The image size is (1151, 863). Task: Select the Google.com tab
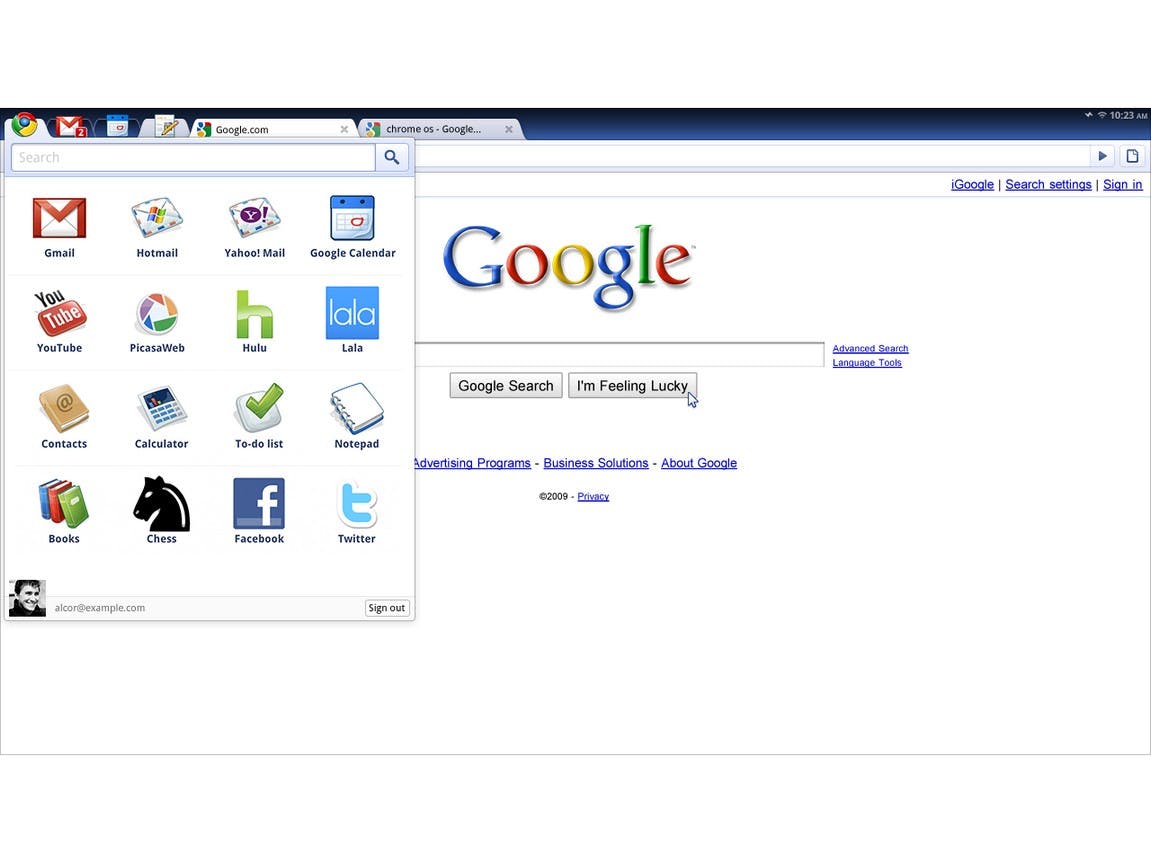pos(272,129)
